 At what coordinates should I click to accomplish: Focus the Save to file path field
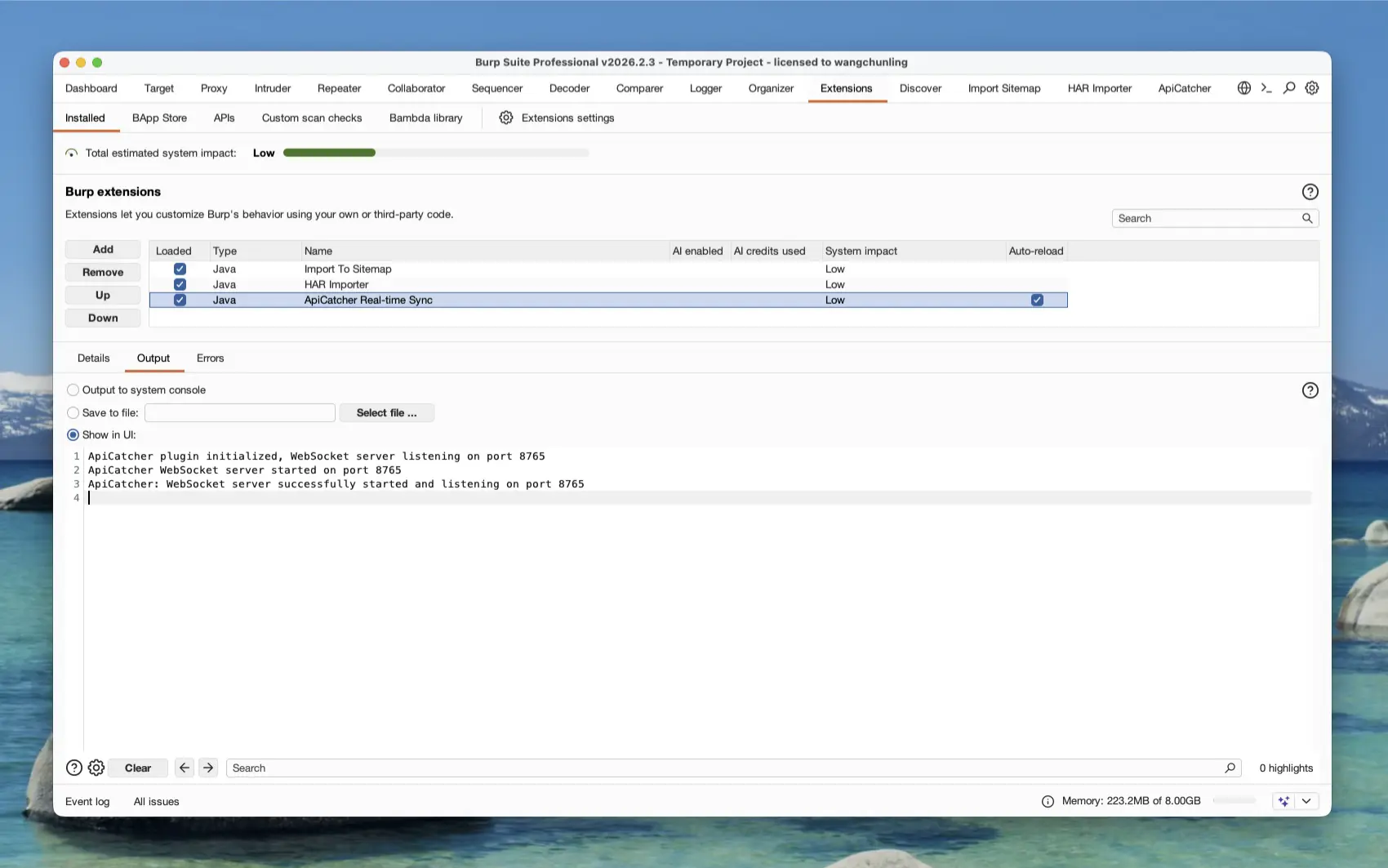coord(240,413)
